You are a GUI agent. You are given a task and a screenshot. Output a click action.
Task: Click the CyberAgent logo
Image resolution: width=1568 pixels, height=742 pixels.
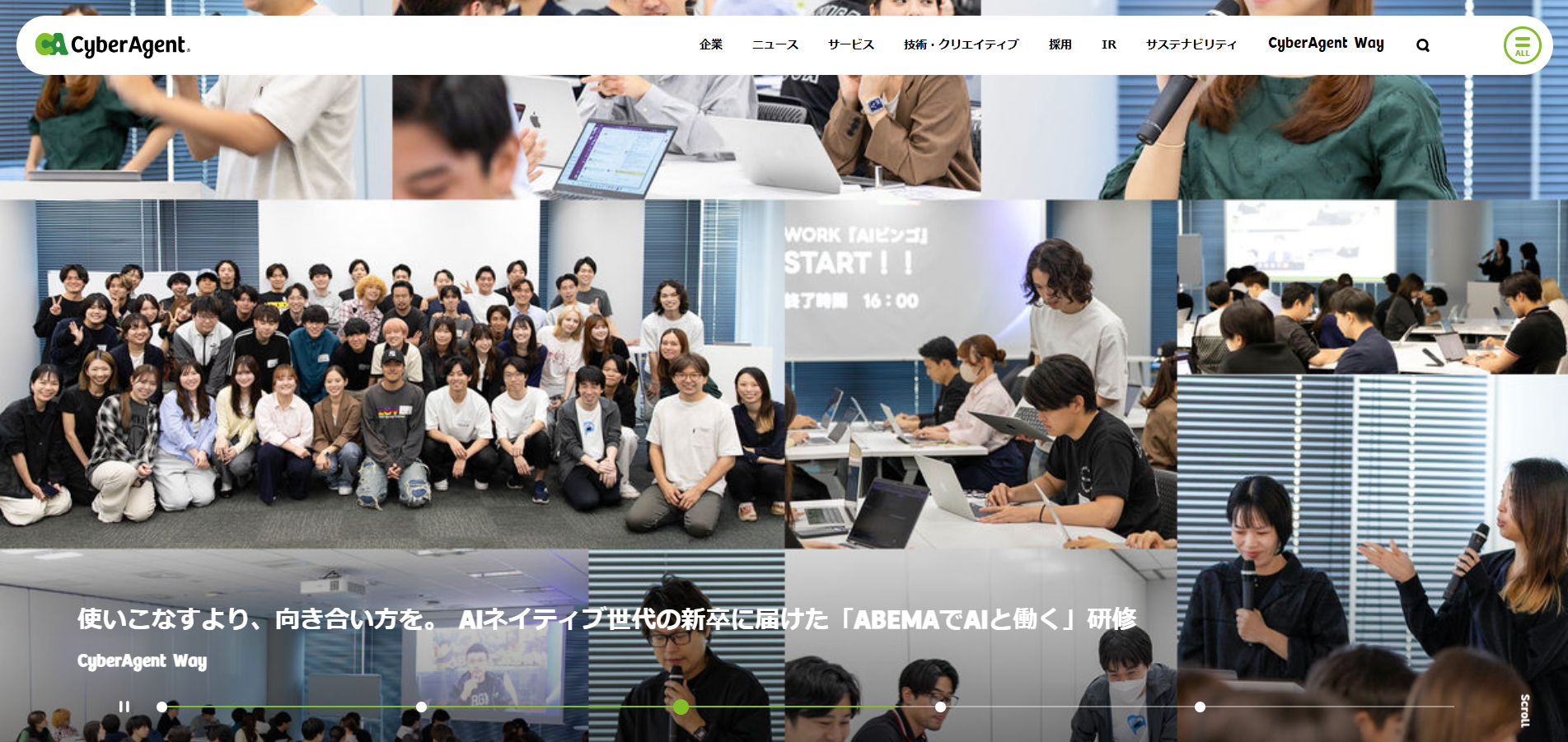click(113, 44)
